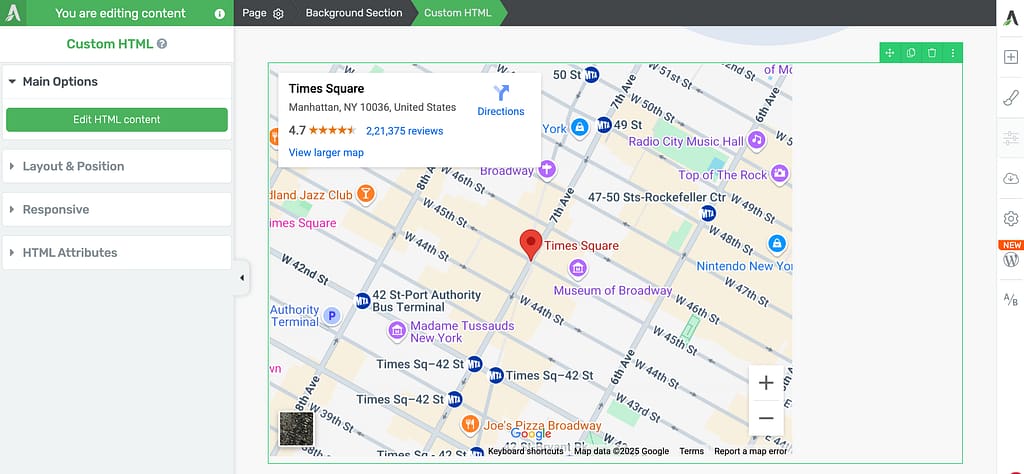Select the move handle on element toolbar
Viewport: 1024px width, 474px height.
(x=889, y=53)
